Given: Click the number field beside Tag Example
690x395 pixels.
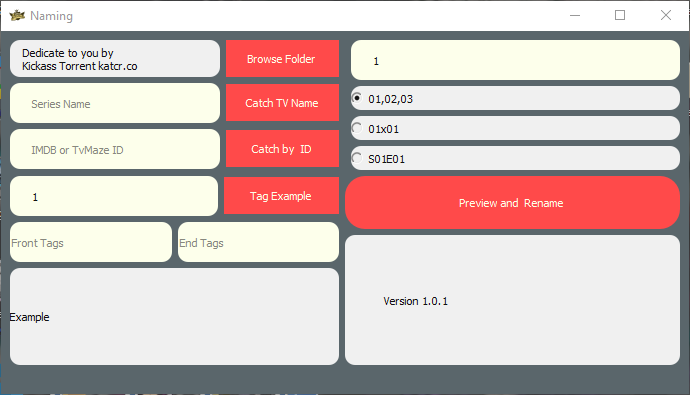Looking at the screenshot, I should [x=114, y=196].
